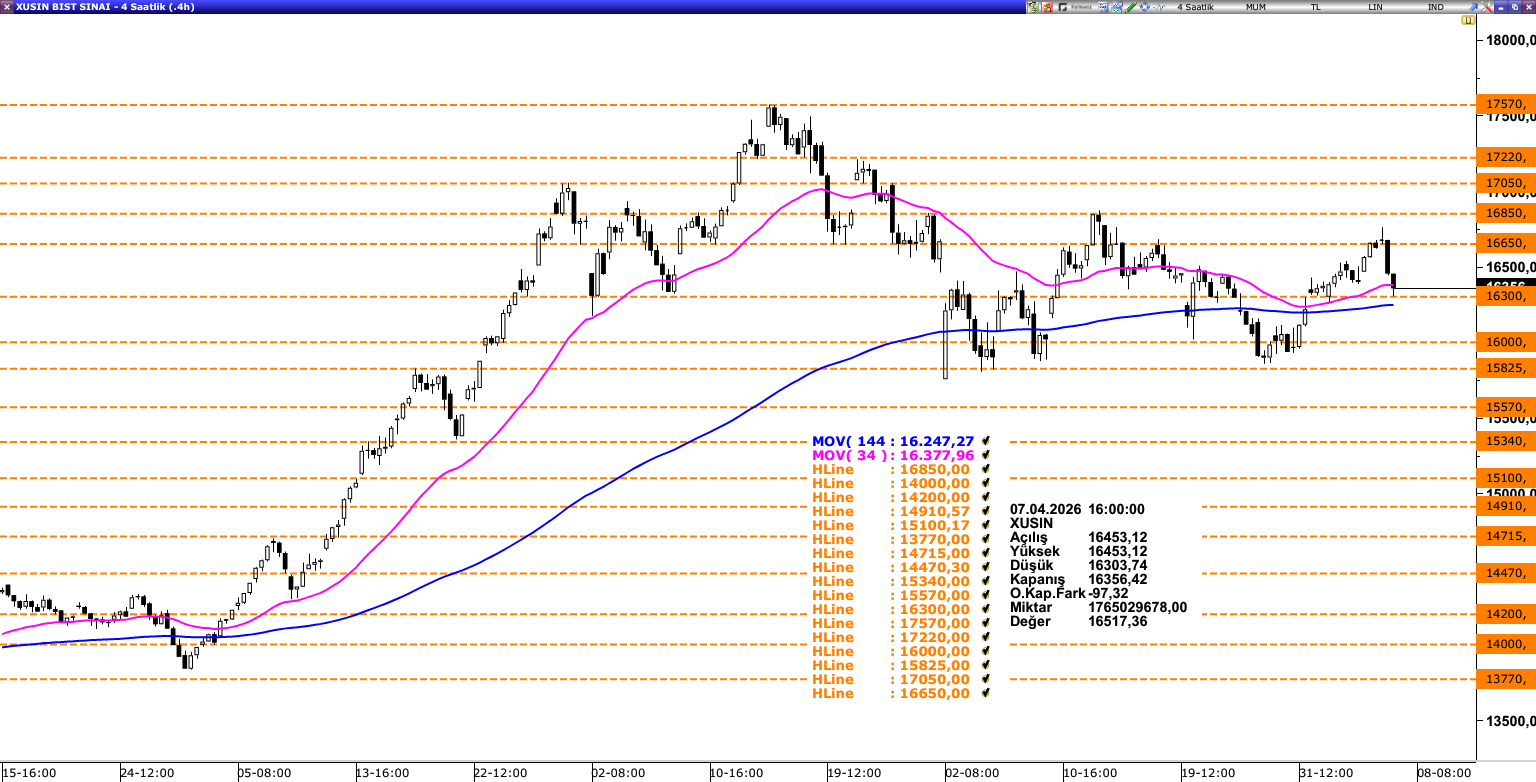Open the blue list template icon
The width and height of the screenshot is (1536, 782).
[1103, 7]
